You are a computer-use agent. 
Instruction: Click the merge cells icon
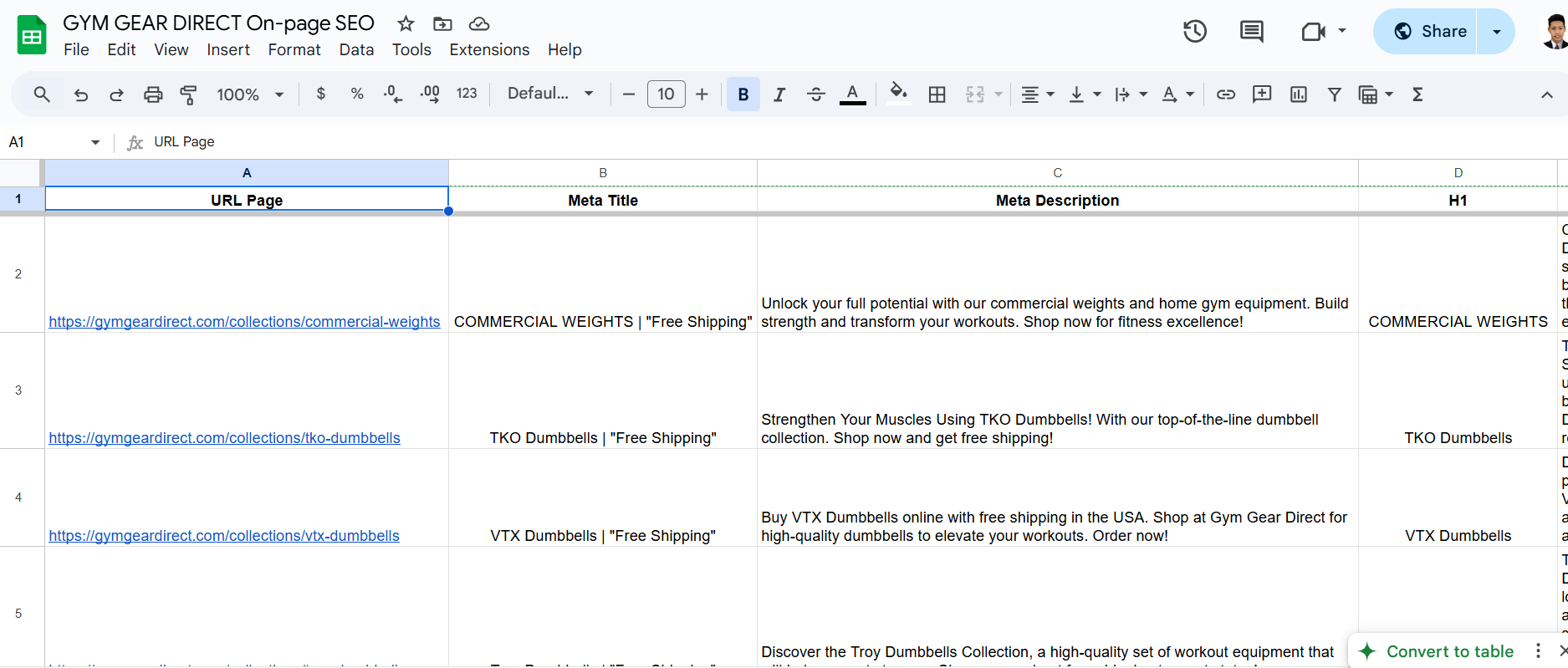[x=975, y=94]
